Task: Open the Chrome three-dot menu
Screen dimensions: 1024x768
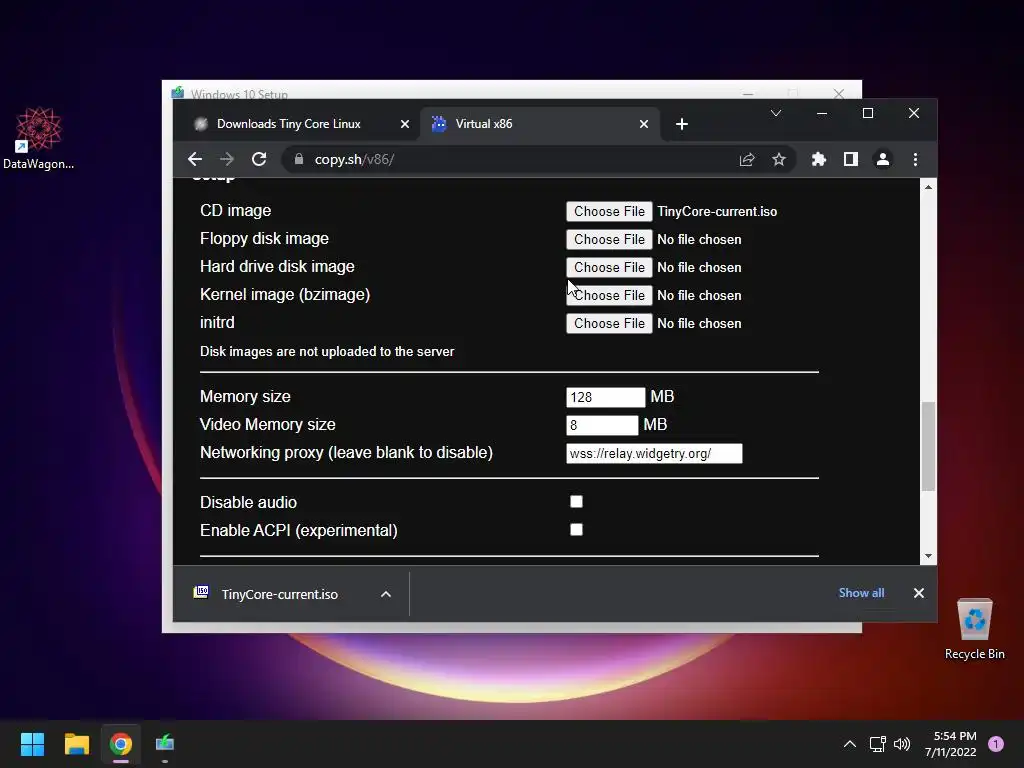Action: (915, 159)
